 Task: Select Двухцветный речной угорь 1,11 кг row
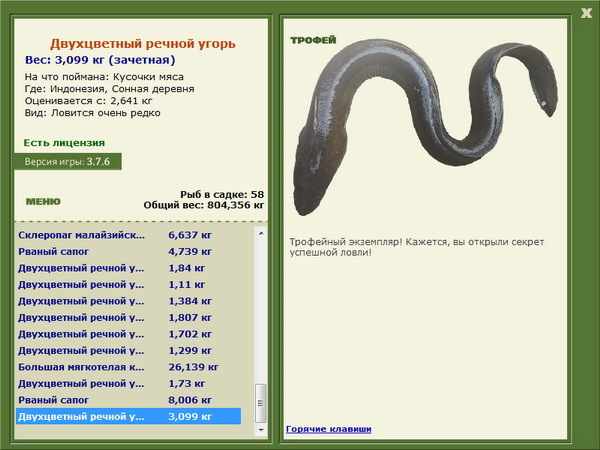[x=129, y=284]
